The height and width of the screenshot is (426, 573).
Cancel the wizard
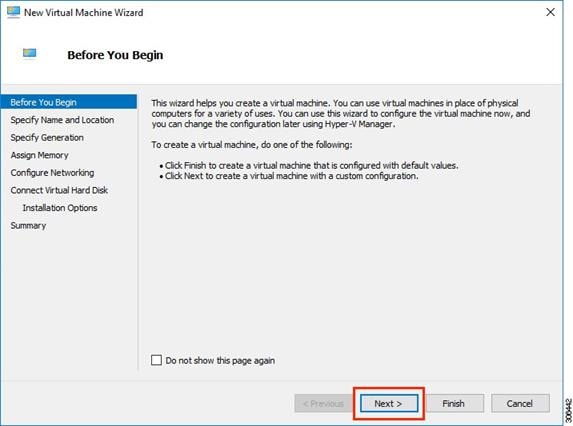(520, 403)
